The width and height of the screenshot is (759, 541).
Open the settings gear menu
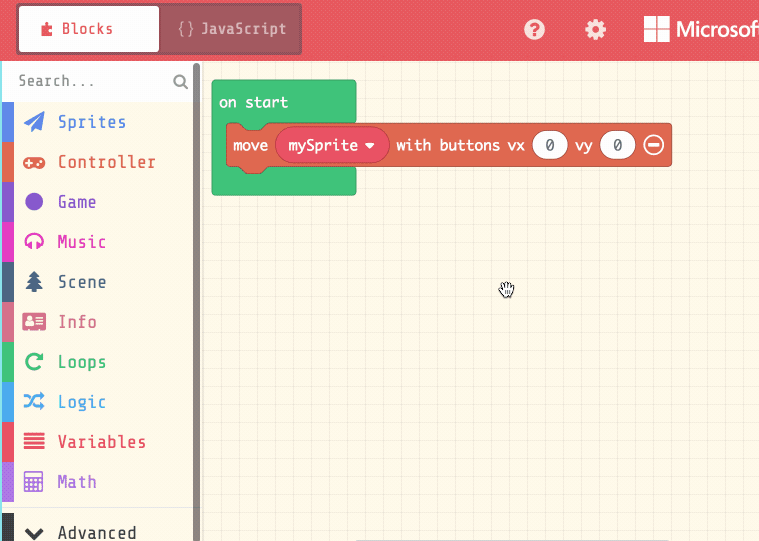pyautogui.click(x=595, y=30)
